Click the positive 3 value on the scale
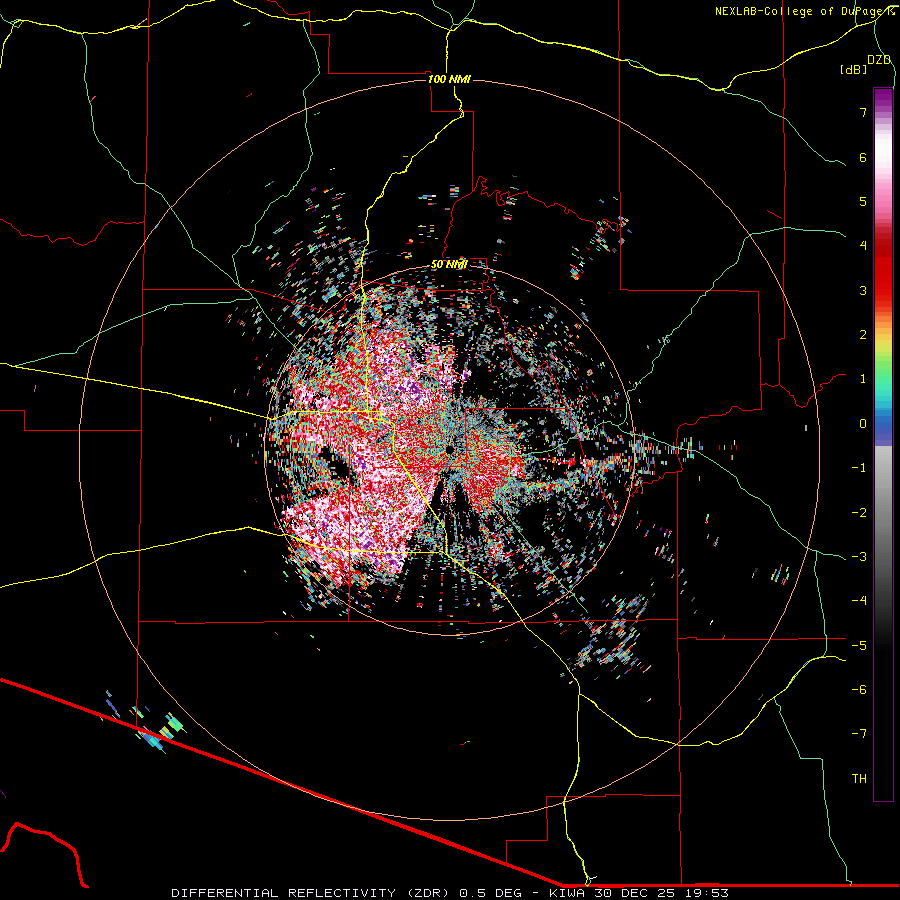Screen dimensions: 900x900 863,290
